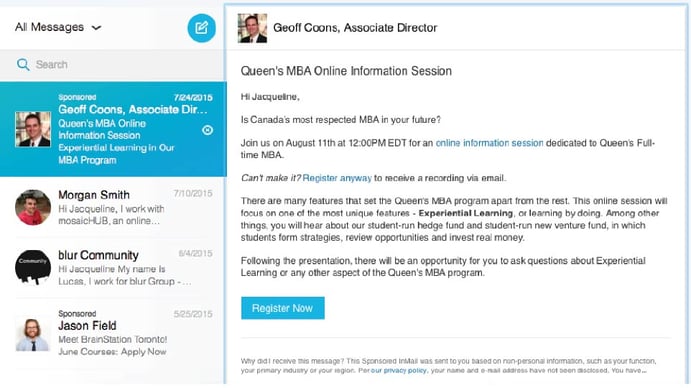Open Geoff Coons header profile photo
The width and height of the screenshot is (691, 388).
(252, 28)
